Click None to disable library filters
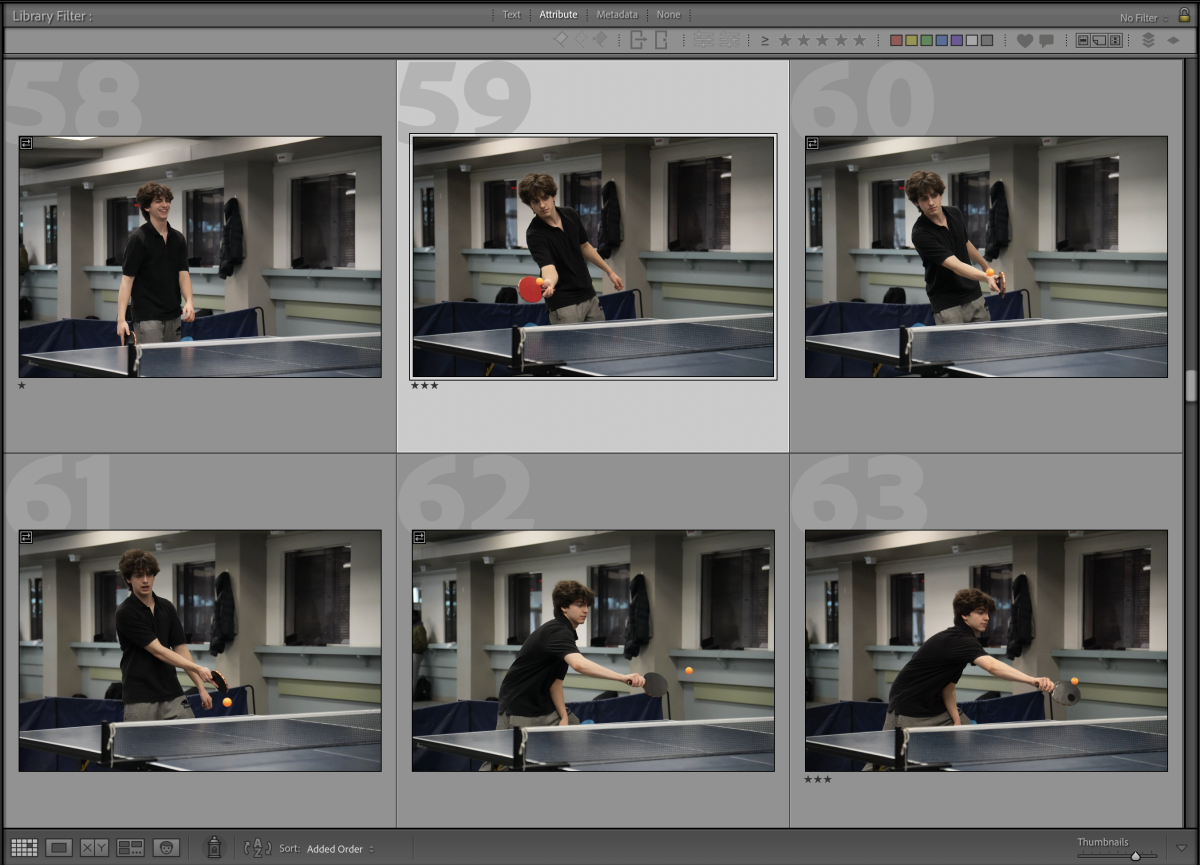Image resolution: width=1200 pixels, height=865 pixels. click(668, 15)
